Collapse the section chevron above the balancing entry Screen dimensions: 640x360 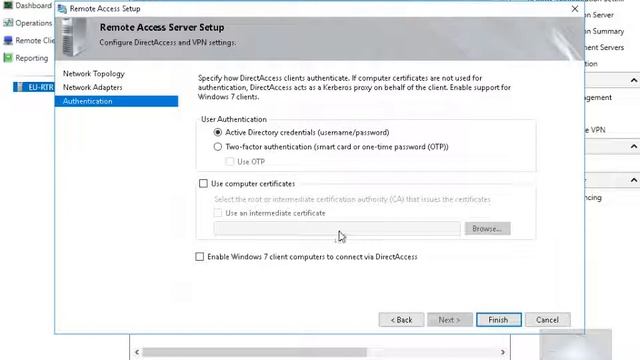(x=633, y=180)
